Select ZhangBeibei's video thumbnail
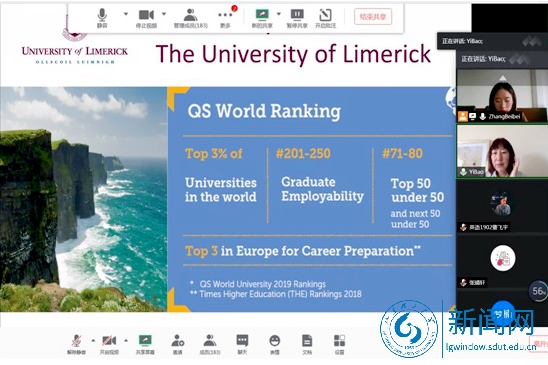 [x=502, y=95]
